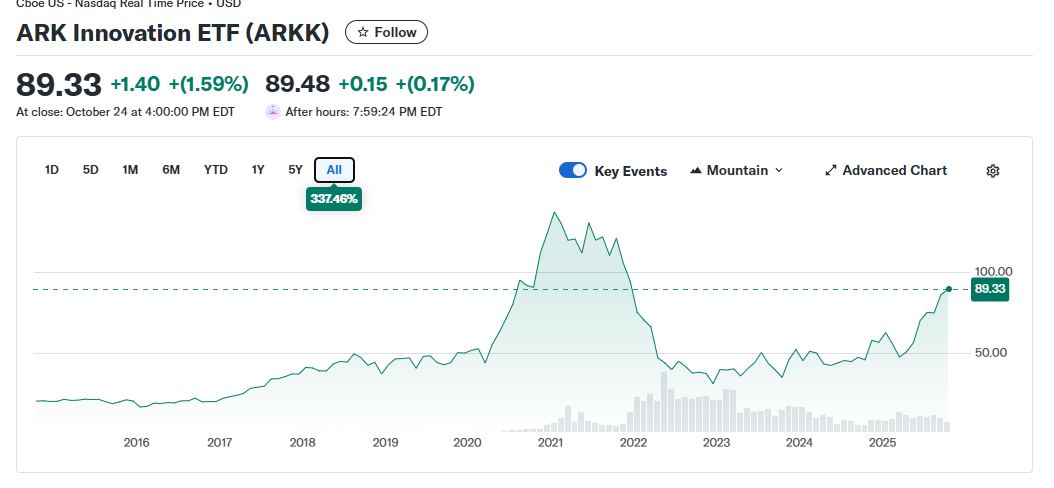Viewport: 1054px width, 488px height.
Task: Click the 2021 peak on the chart
Action: [553, 212]
